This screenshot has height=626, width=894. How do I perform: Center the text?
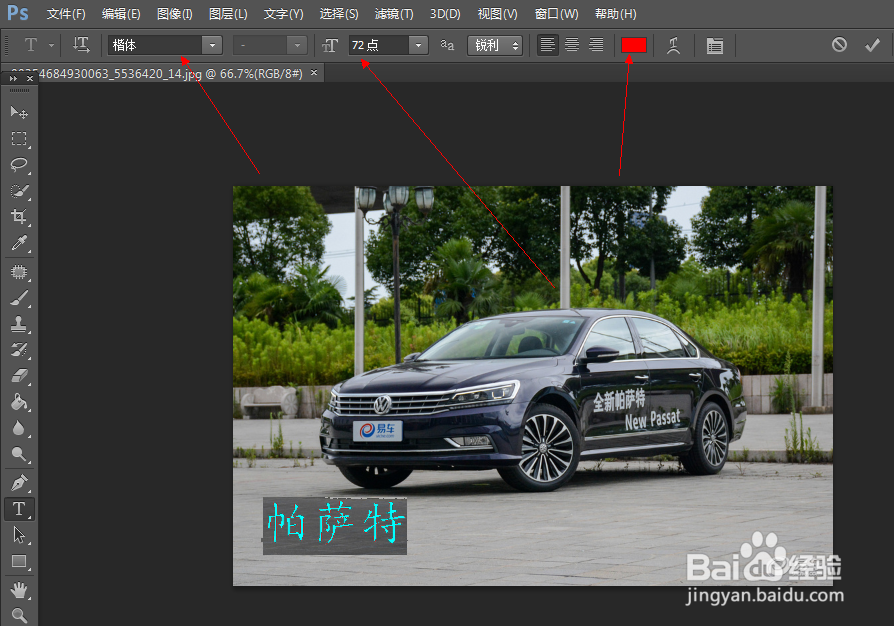point(572,44)
